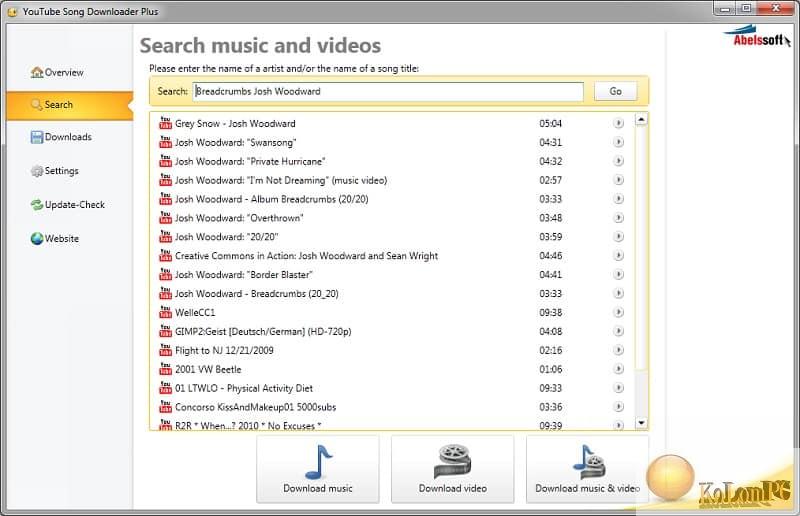The width and height of the screenshot is (800, 516).
Task: Click YouTube icon beside Flight to NJ row
Action: (165, 350)
